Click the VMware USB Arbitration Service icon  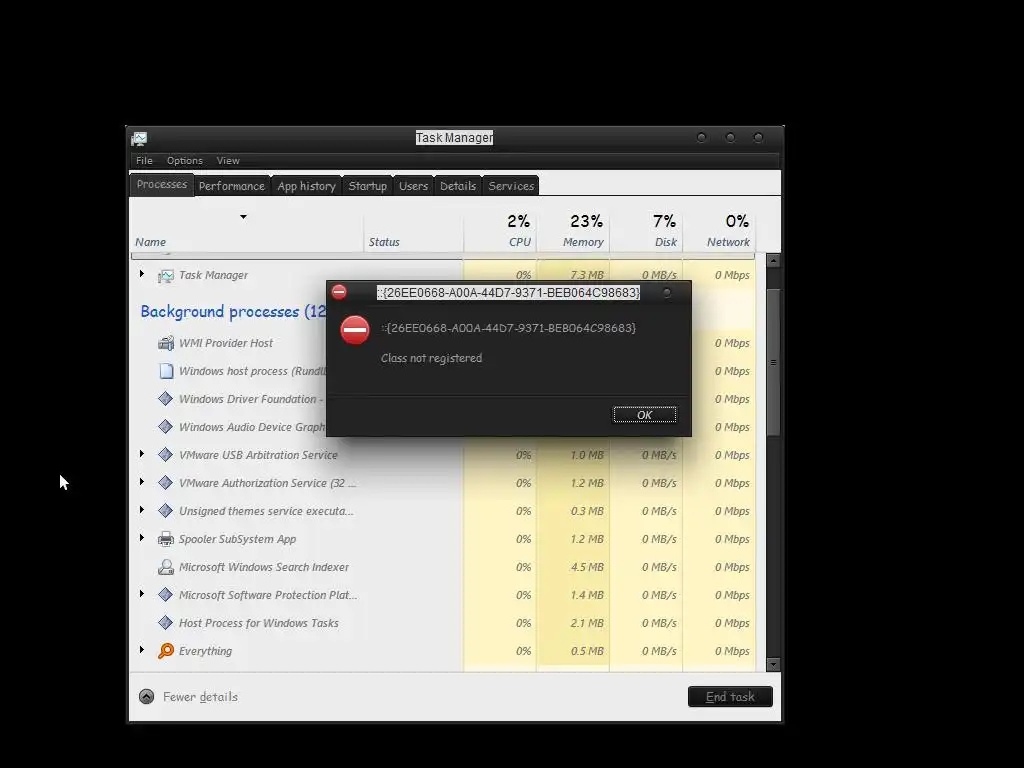pos(166,455)
